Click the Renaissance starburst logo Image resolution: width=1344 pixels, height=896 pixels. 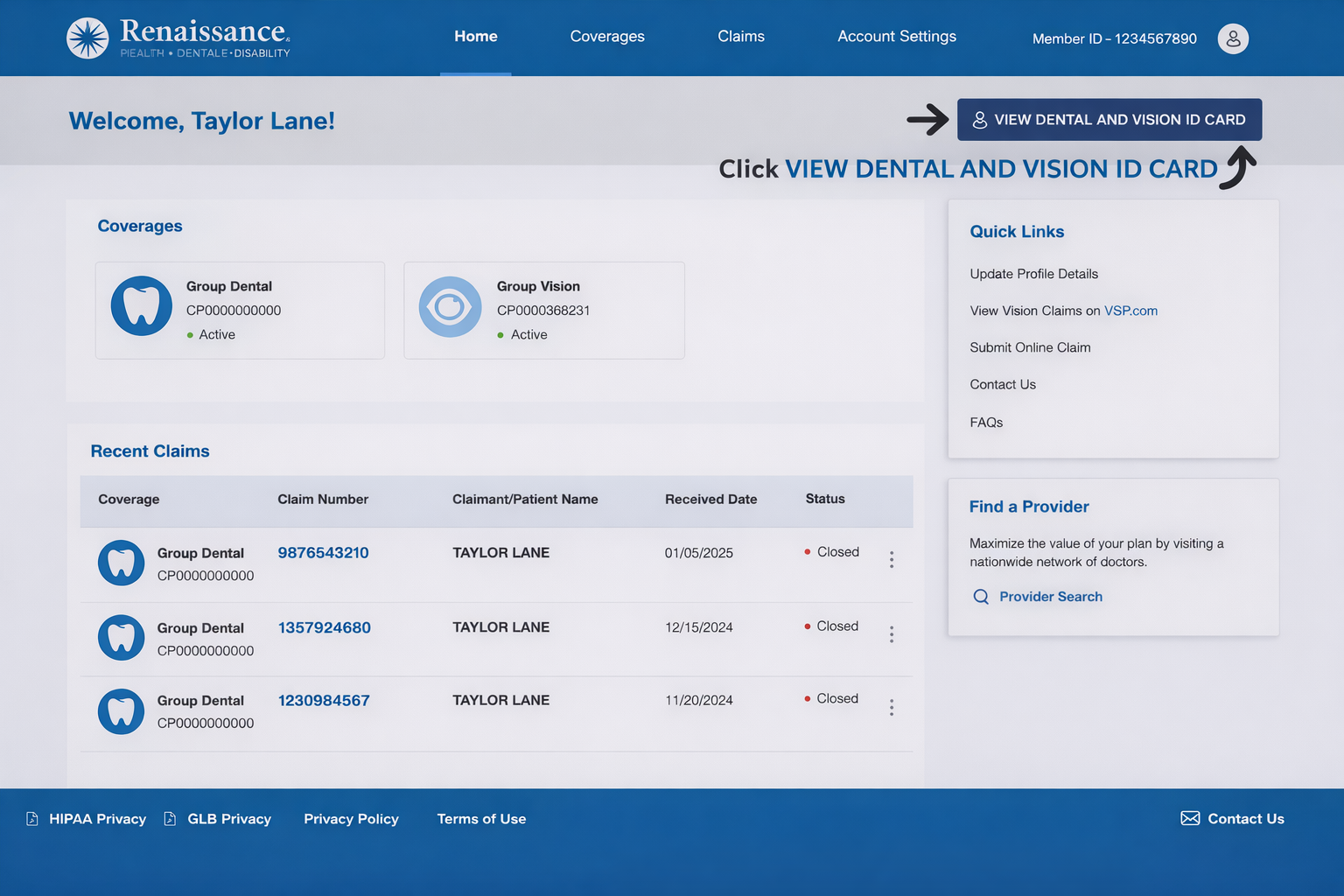87,38
